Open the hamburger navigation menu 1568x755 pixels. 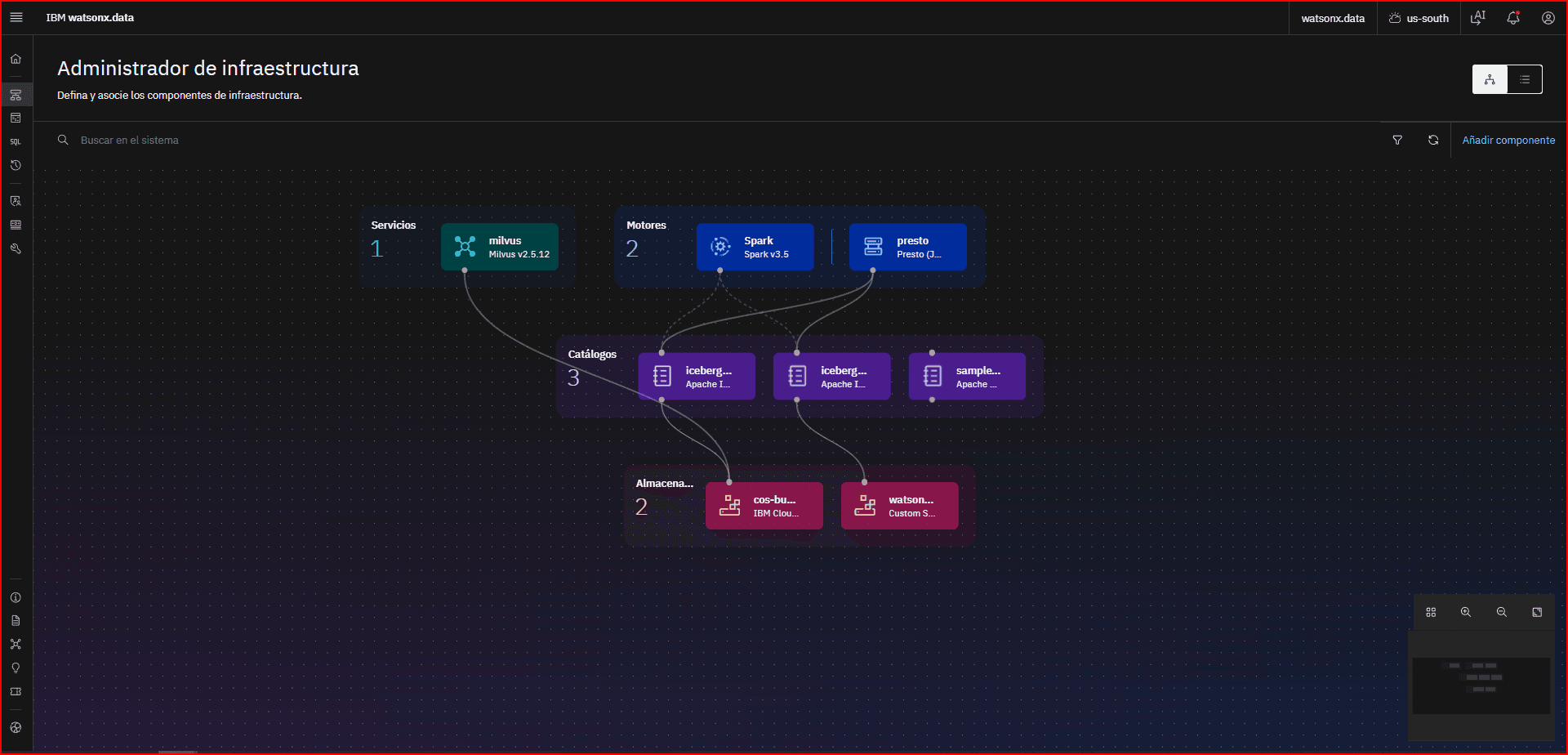[16, 17]
